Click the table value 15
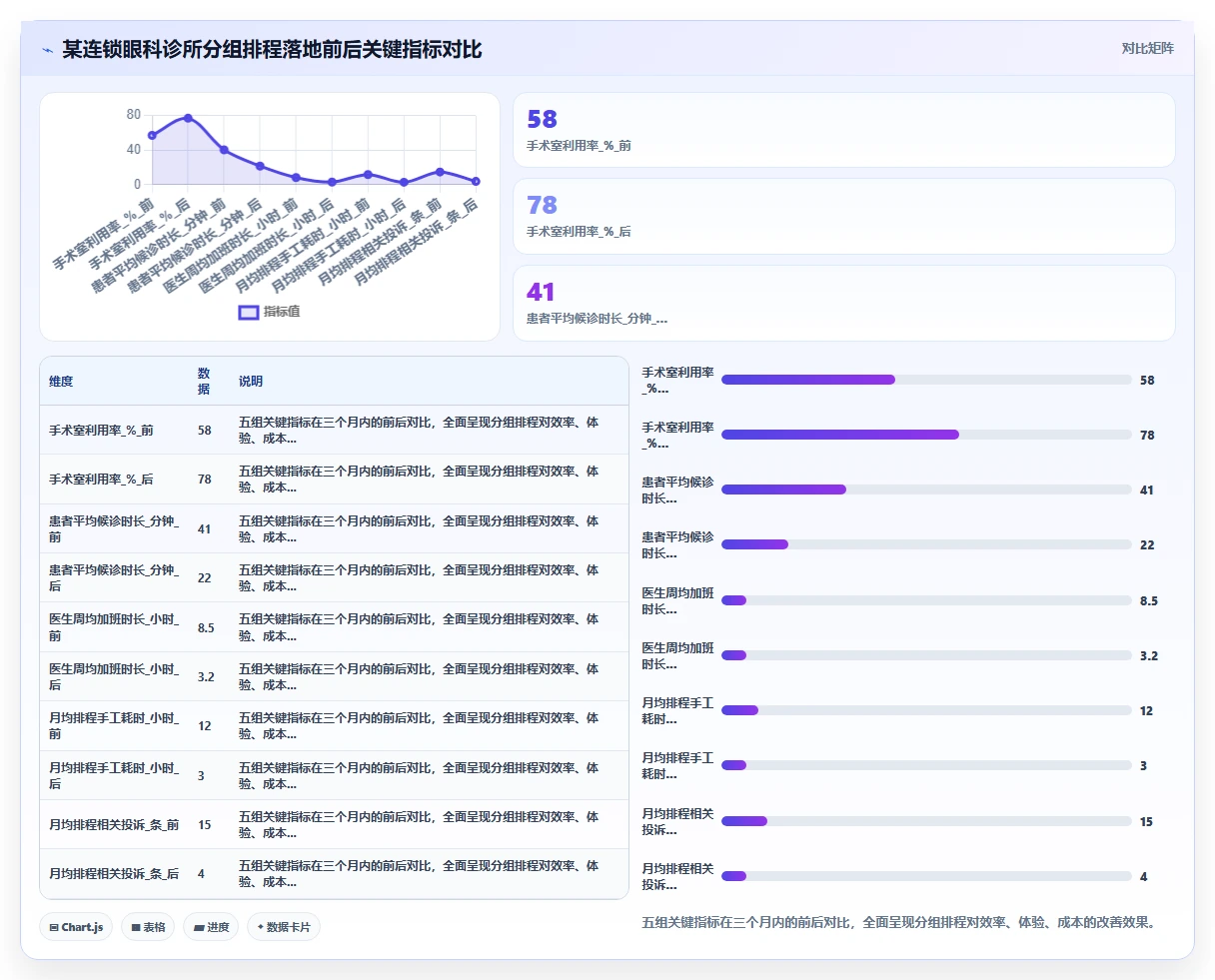Viewport: 1215px width, 980px height. point(204,825)
